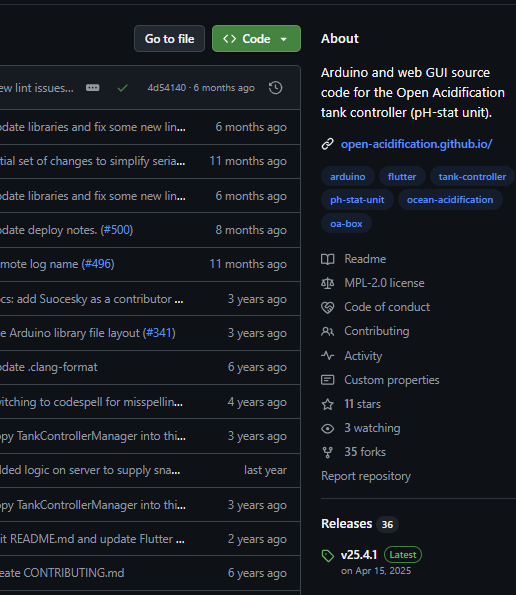
Task: Open the 'README.md and update Flutter' commit
Action: tap(92, 539)
